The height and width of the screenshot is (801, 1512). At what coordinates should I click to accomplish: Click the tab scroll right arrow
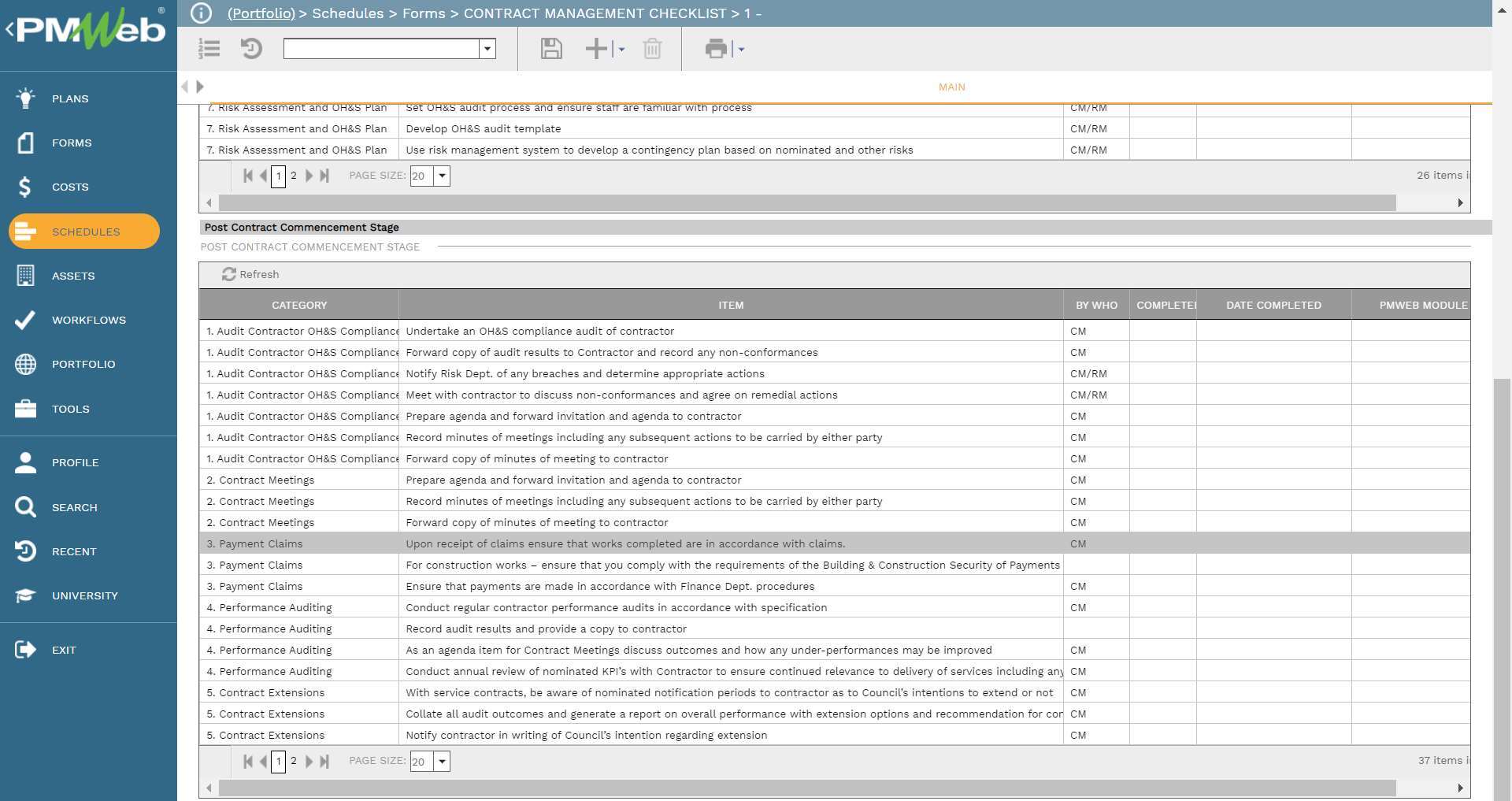click(200, 87)
